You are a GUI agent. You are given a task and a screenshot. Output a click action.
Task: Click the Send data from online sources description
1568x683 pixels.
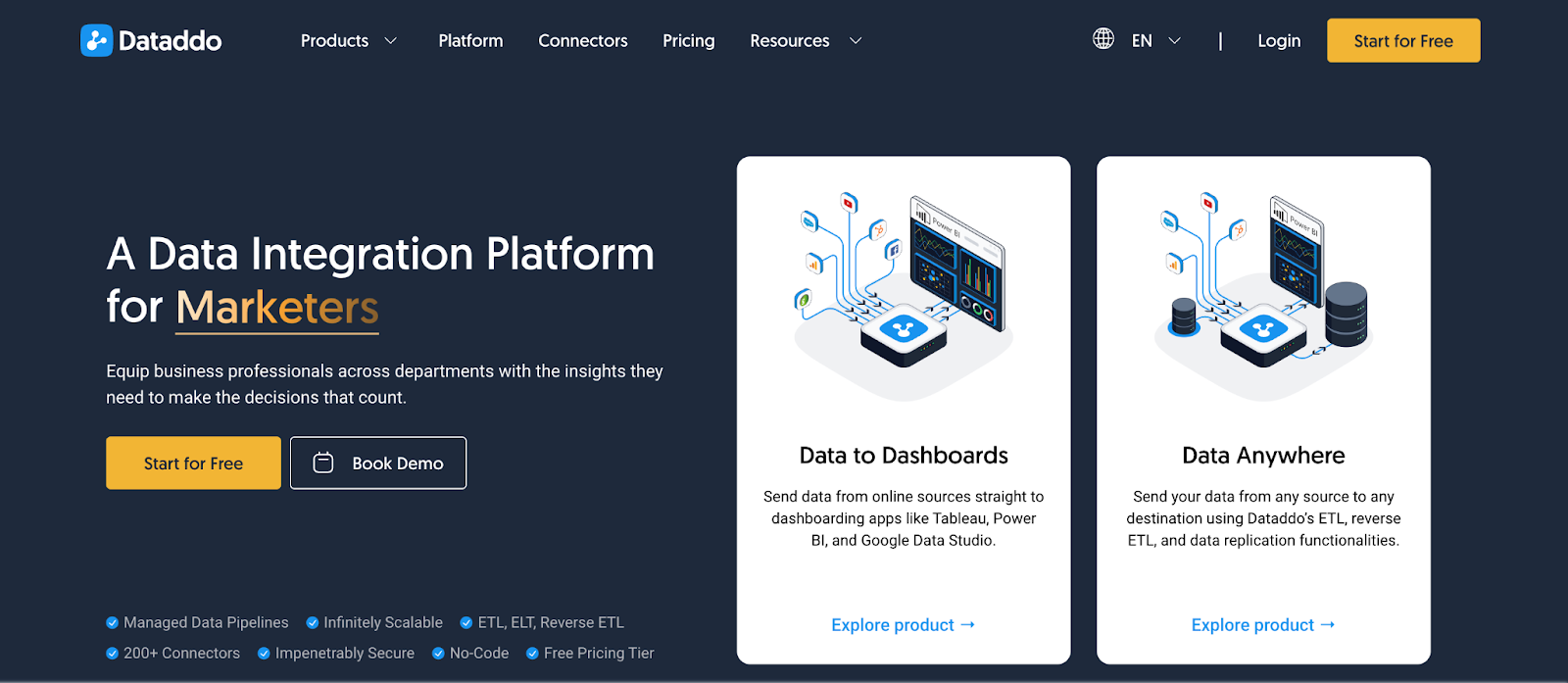tap(904, 518)
